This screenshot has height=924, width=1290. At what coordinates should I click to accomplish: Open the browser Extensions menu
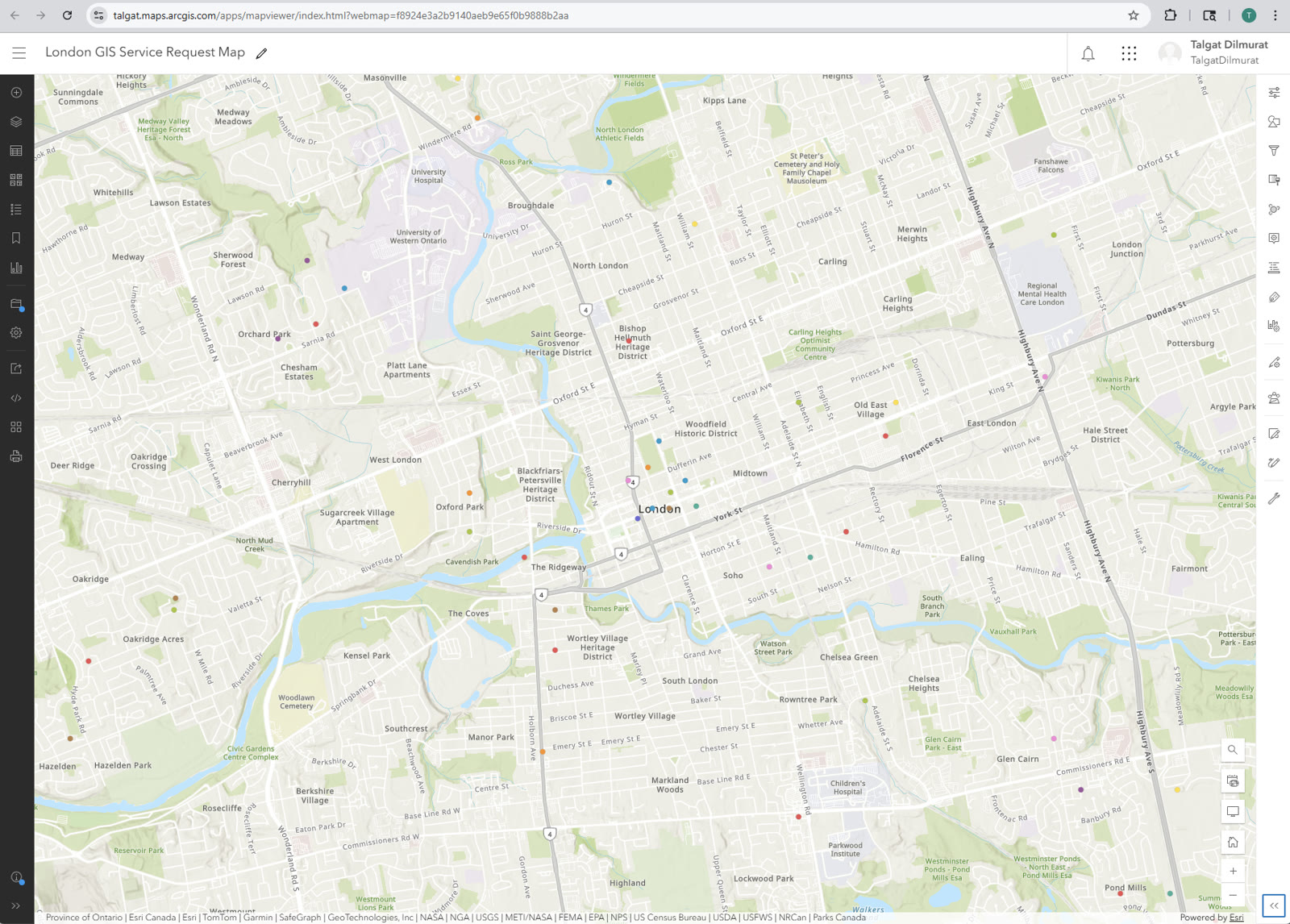[x=1171, y=15]
